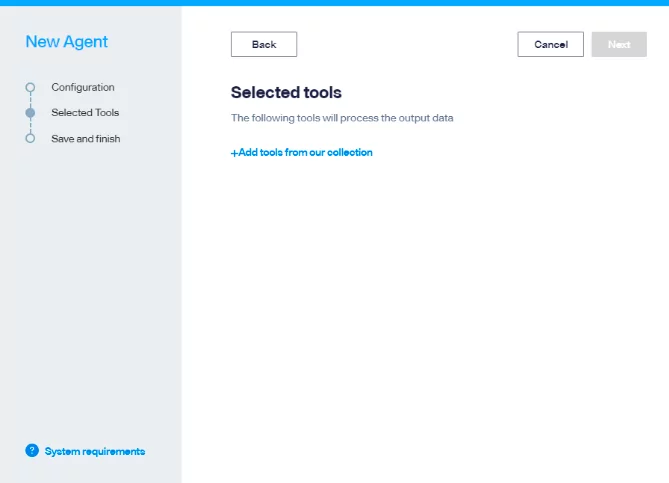Click the dashed line between Configuration and Selected Tools
Screen dimensions: 669x483
[30, 100]
